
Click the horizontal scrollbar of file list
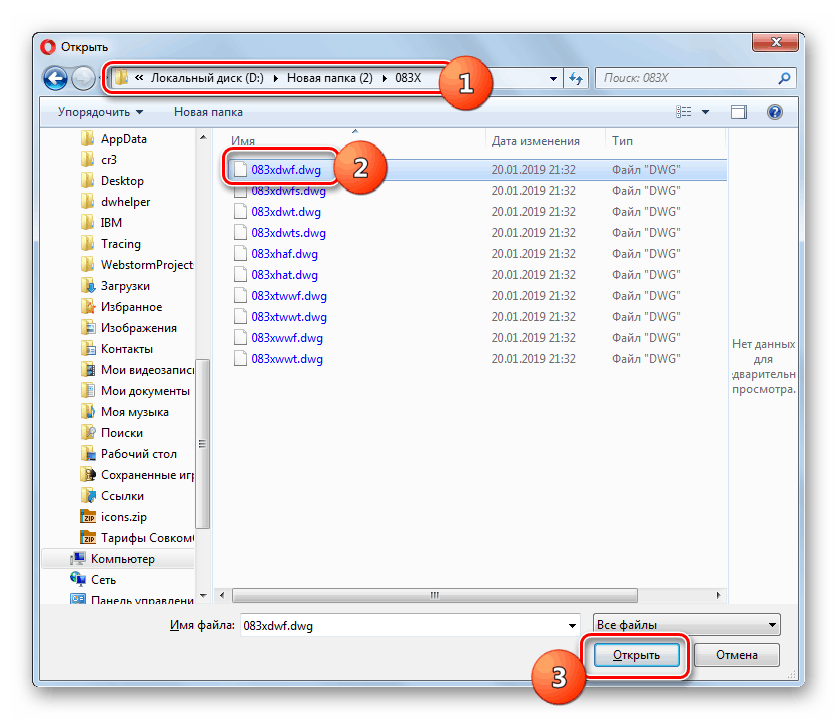pos(435,595)
